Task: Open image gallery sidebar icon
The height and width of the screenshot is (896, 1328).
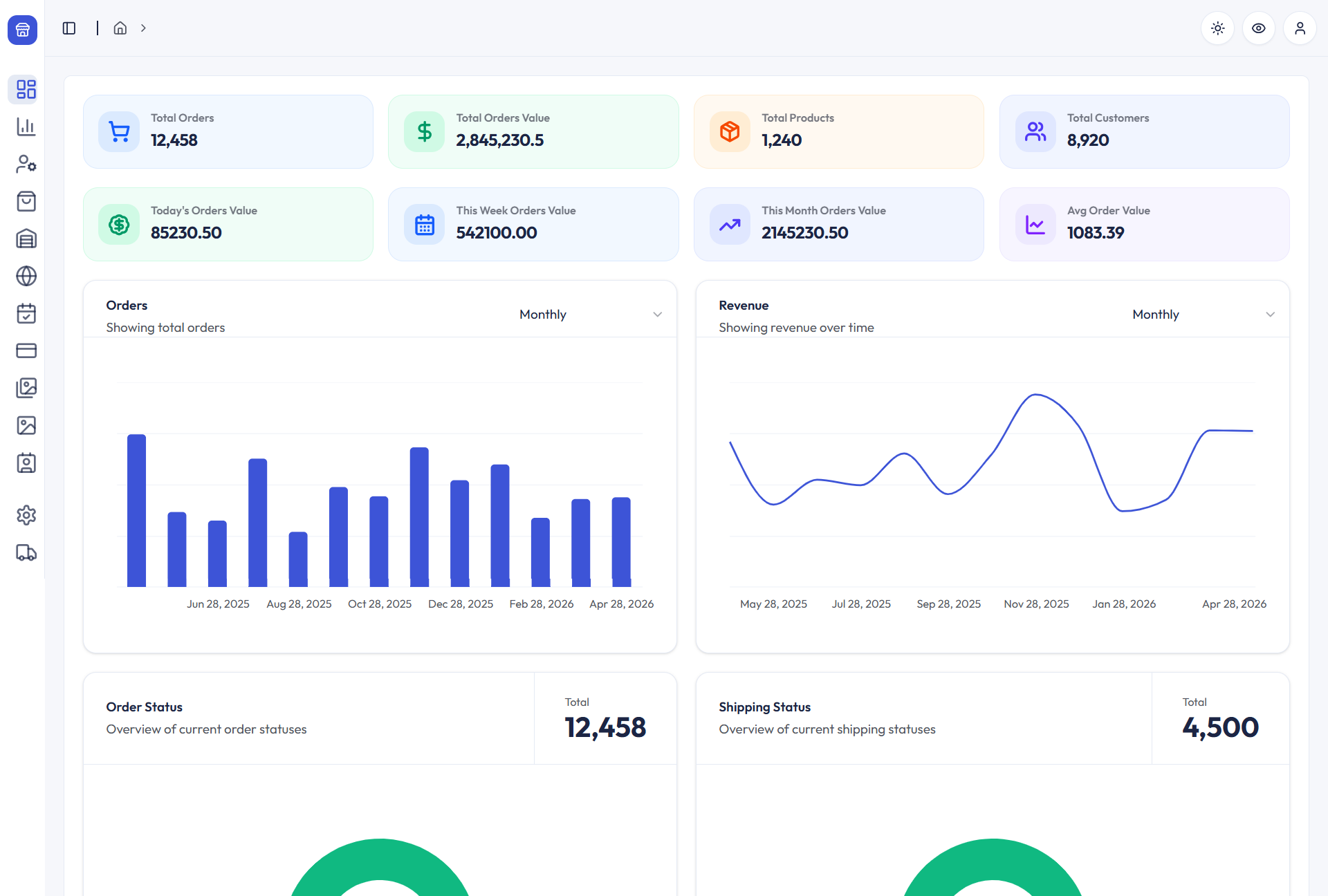Action: coord(26,388)
